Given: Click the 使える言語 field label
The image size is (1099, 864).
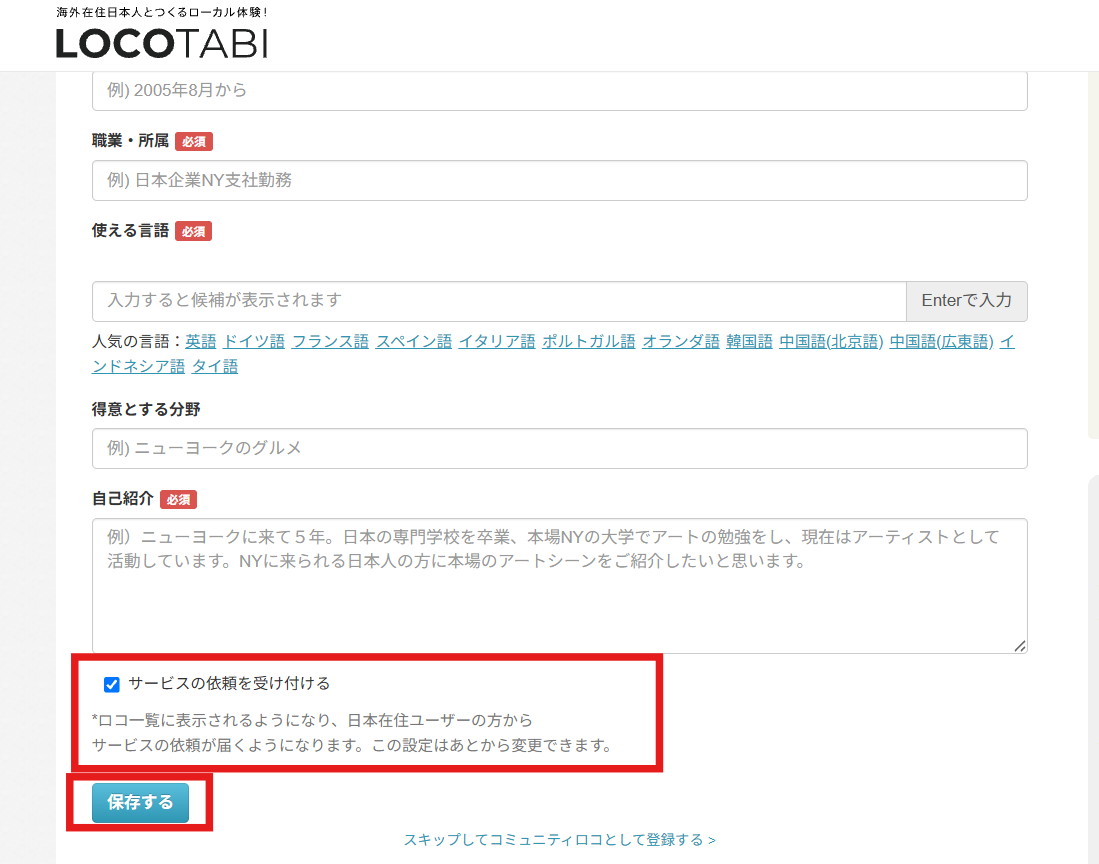Looking at the screenshot, I should tap(130, 231).
